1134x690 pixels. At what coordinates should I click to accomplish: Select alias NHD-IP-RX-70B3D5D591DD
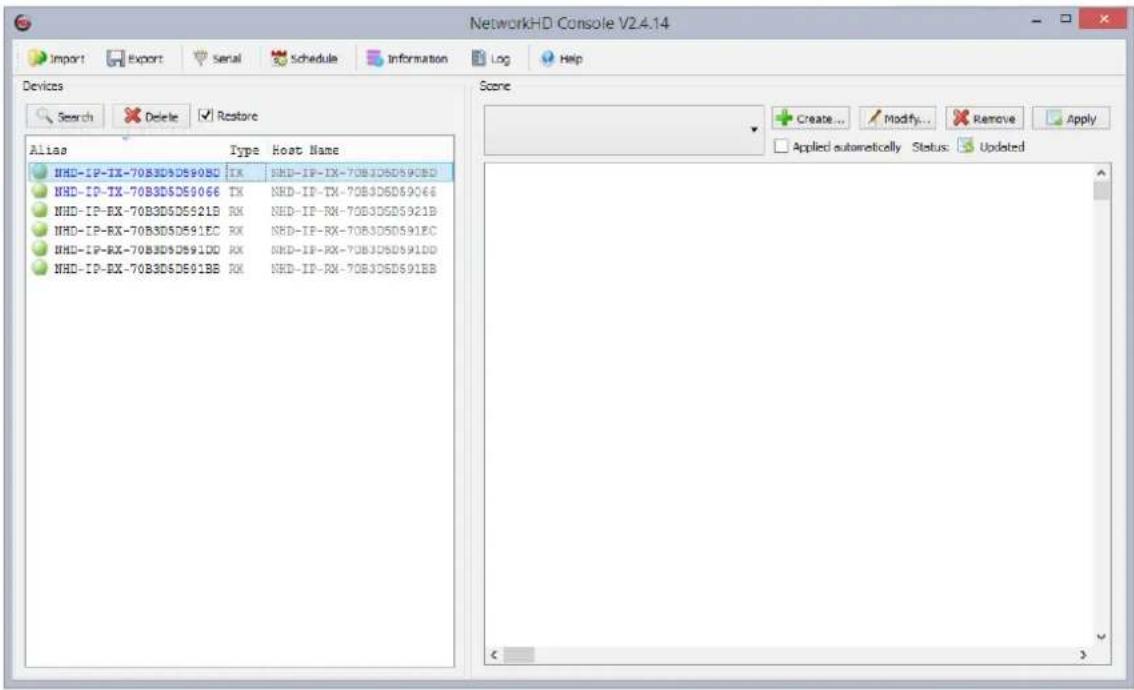[x=137, y=250]
